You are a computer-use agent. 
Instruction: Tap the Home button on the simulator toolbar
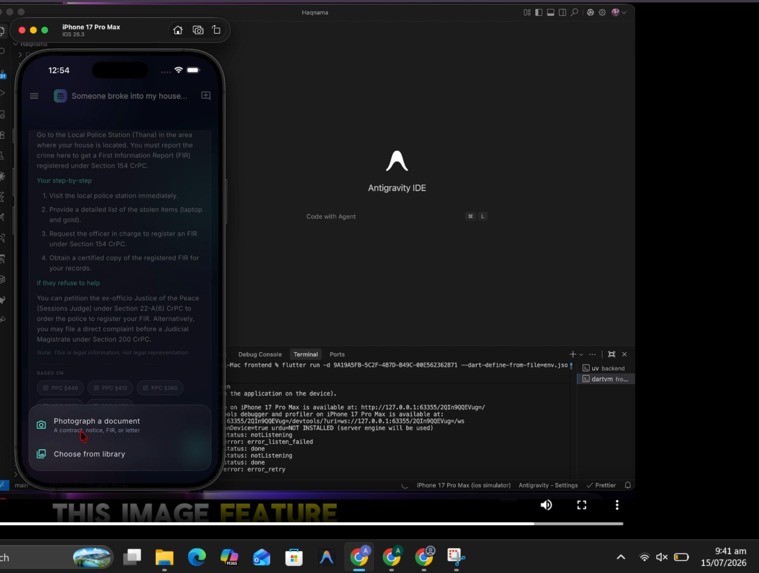[178, 30]
